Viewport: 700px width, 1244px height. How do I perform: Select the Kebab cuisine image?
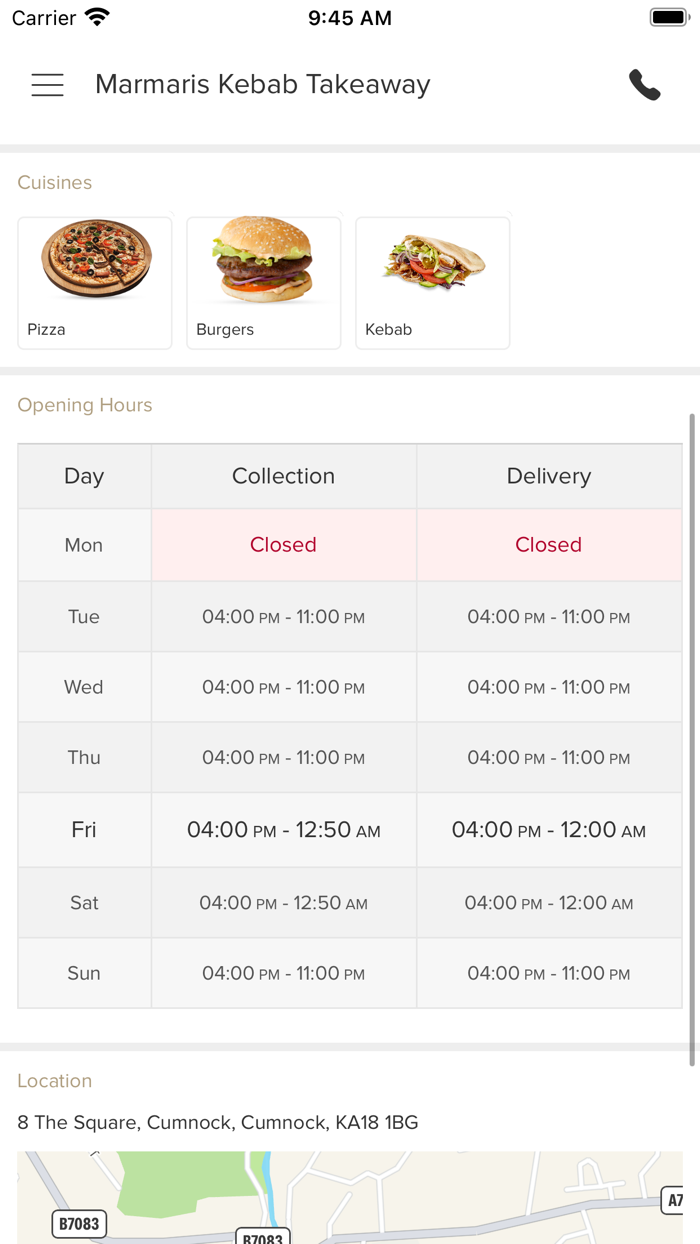(x=432, y=262)
